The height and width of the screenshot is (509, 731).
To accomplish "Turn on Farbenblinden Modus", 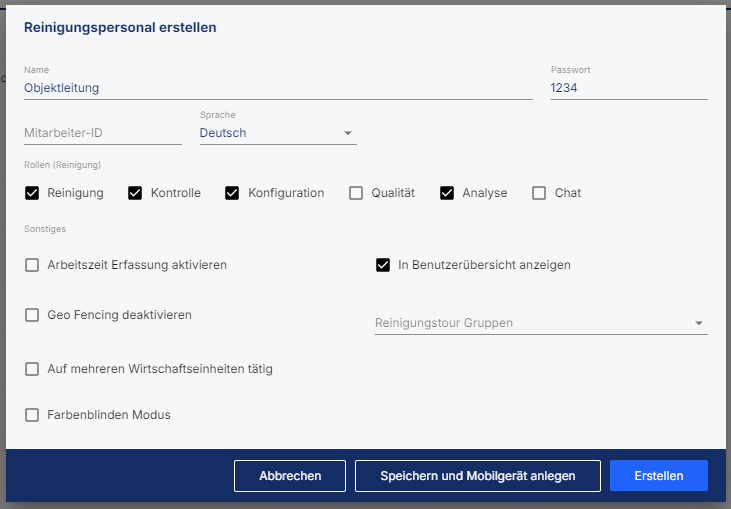I will click(32, 415).
